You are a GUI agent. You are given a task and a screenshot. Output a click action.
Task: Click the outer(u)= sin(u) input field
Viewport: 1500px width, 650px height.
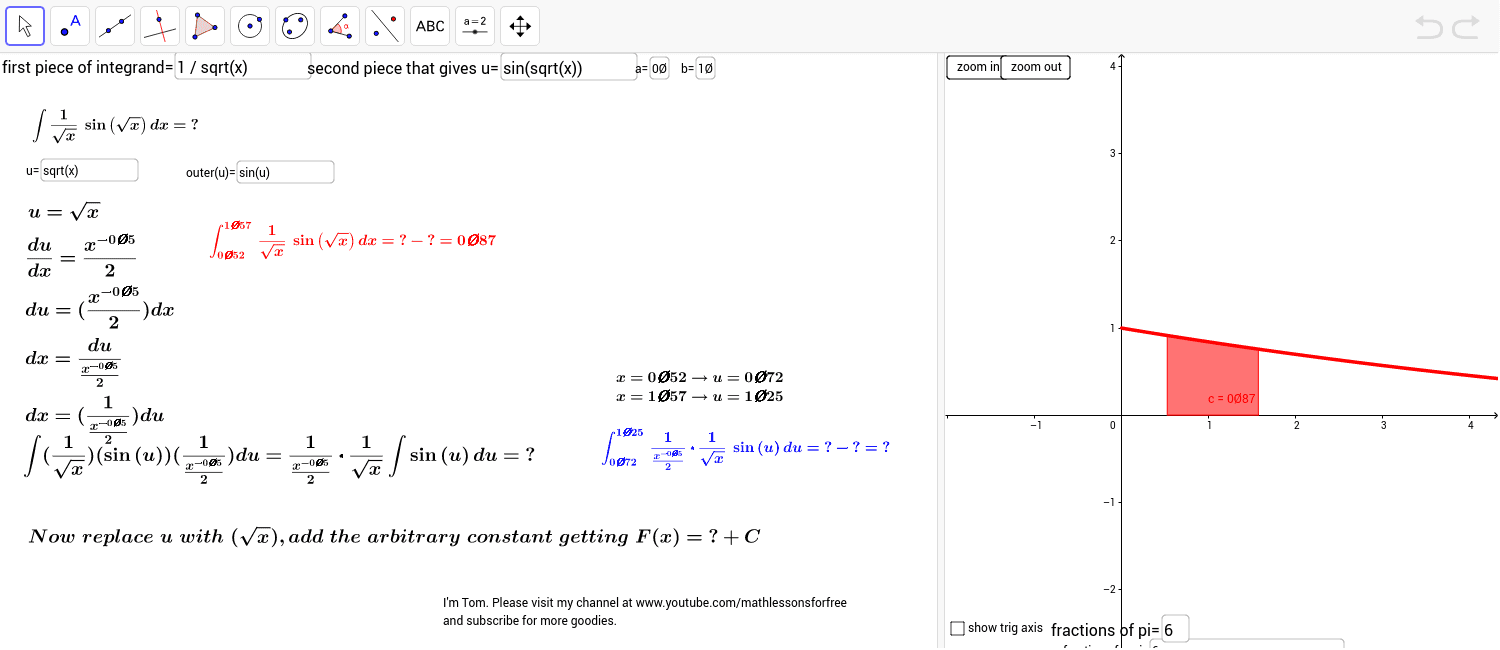285,172
